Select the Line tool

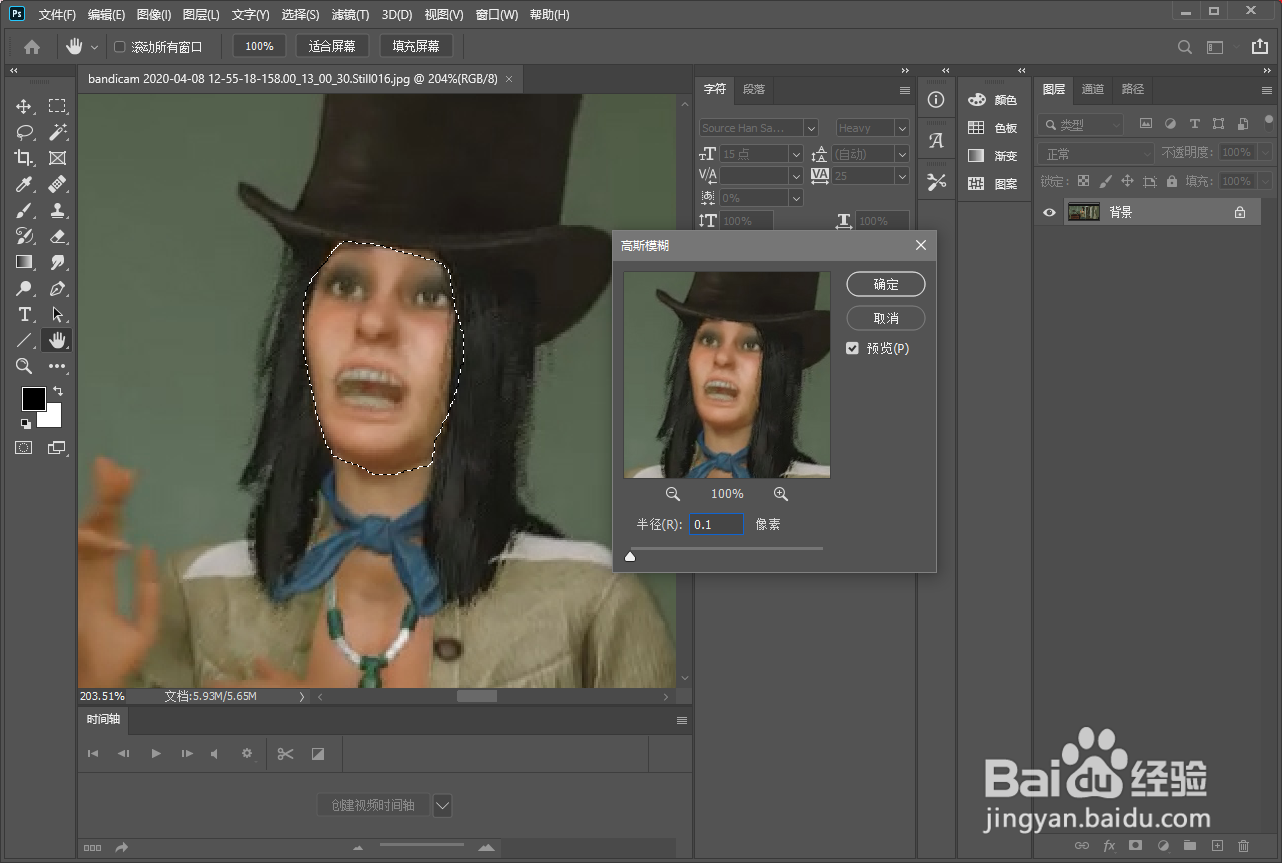[x=24, y=340]
